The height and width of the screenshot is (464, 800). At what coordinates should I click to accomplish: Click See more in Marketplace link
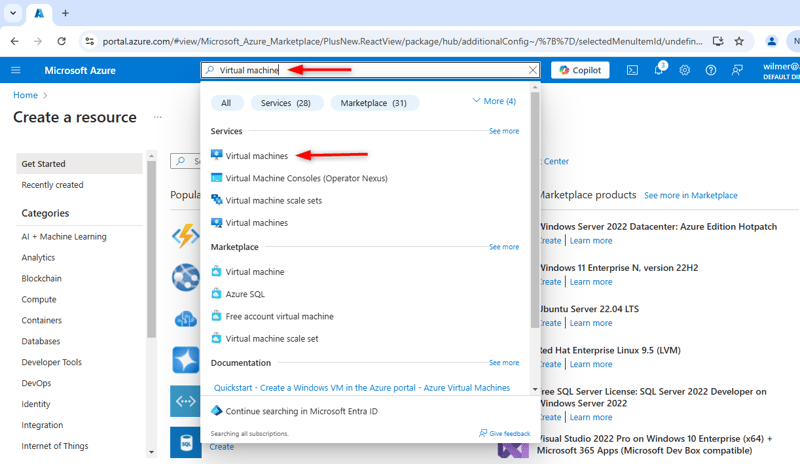[x=690, y=196]
